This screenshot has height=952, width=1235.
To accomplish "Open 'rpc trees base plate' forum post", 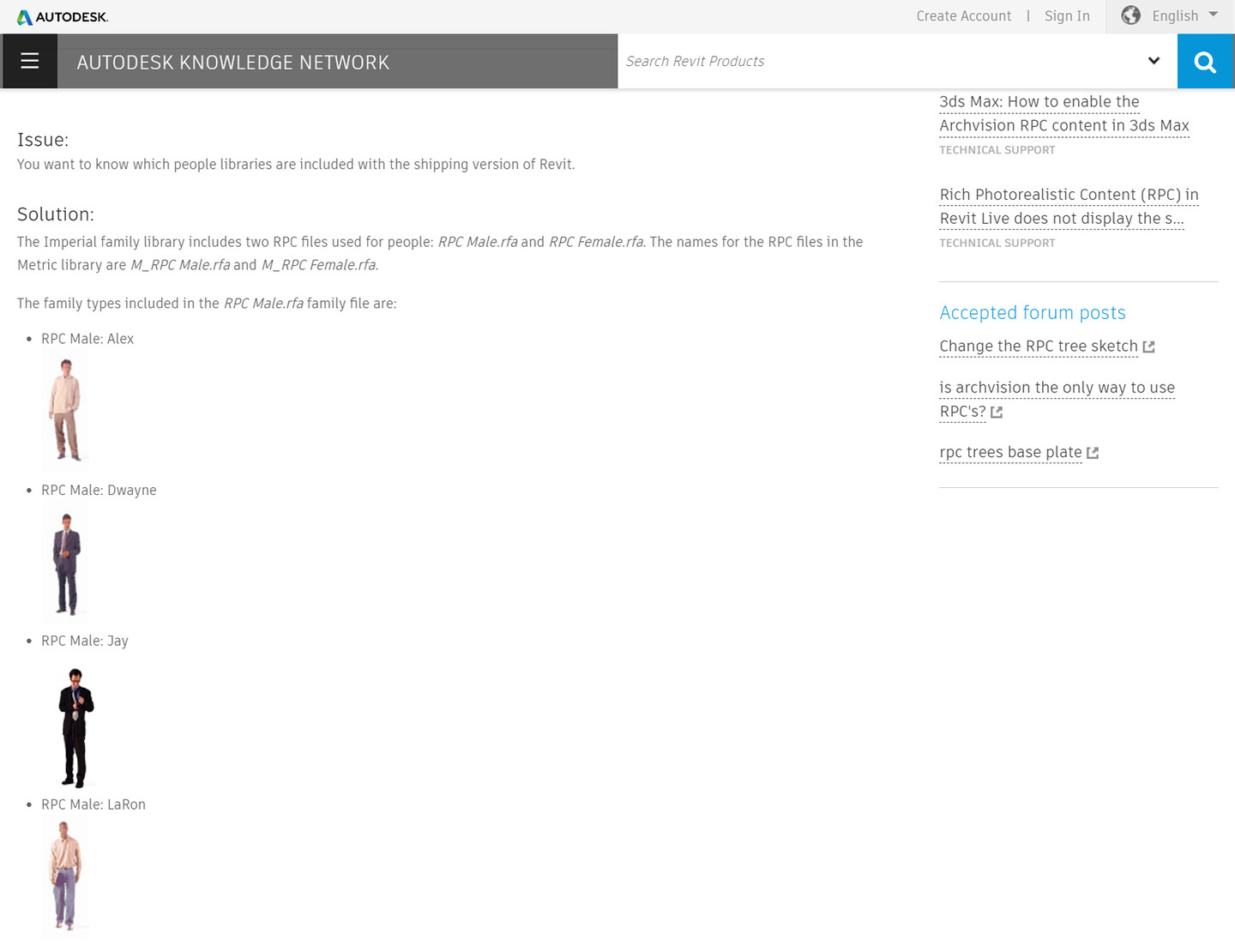I will click(x=1010, y=453).
